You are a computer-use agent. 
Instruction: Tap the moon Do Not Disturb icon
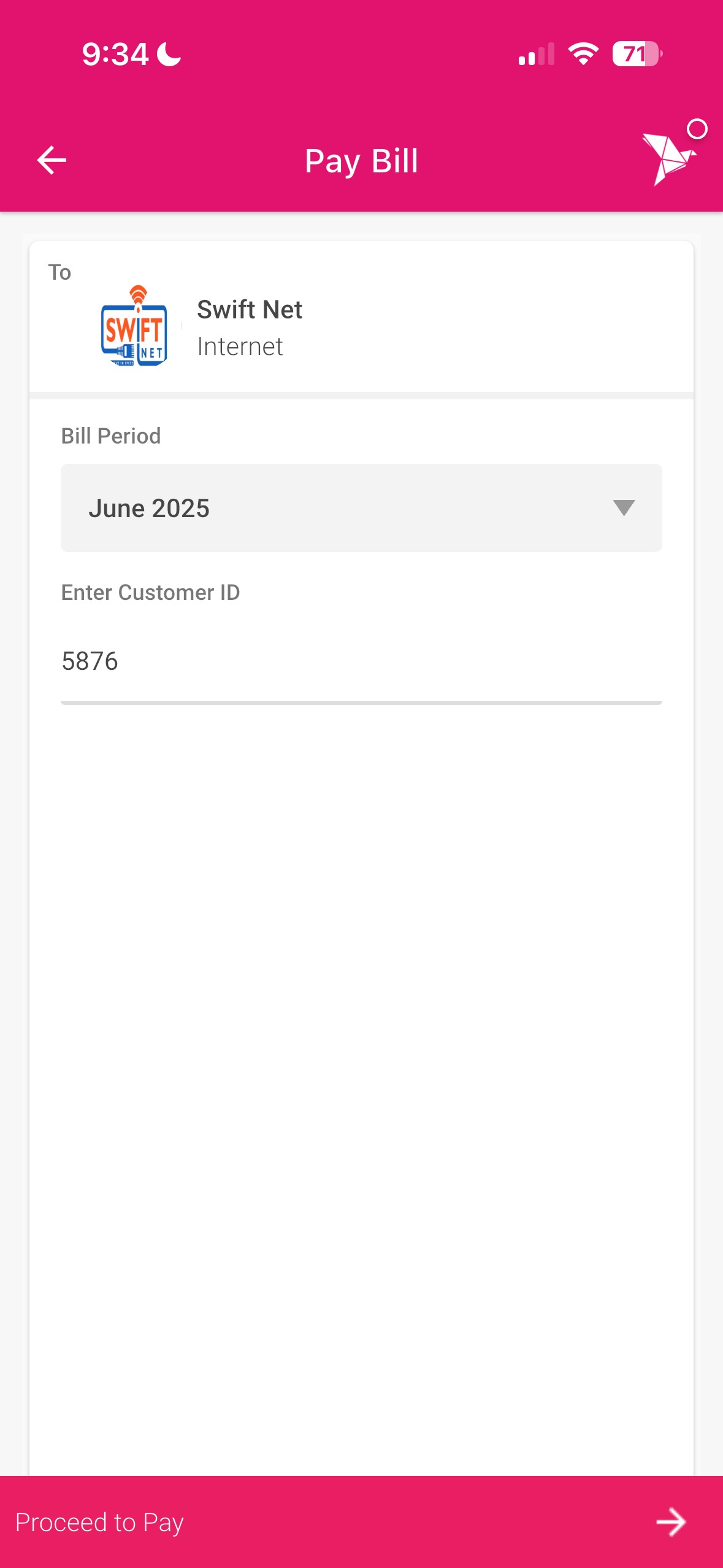click(169, 54)
